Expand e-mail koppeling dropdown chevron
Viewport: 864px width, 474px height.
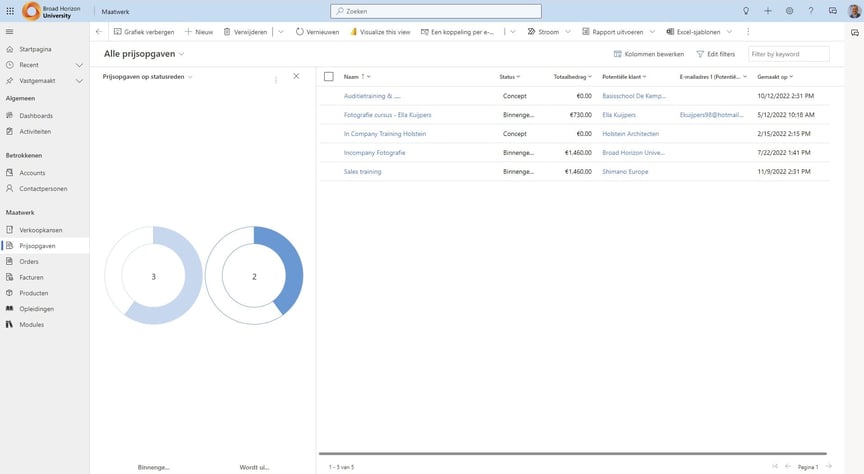[x=513, y=32]
